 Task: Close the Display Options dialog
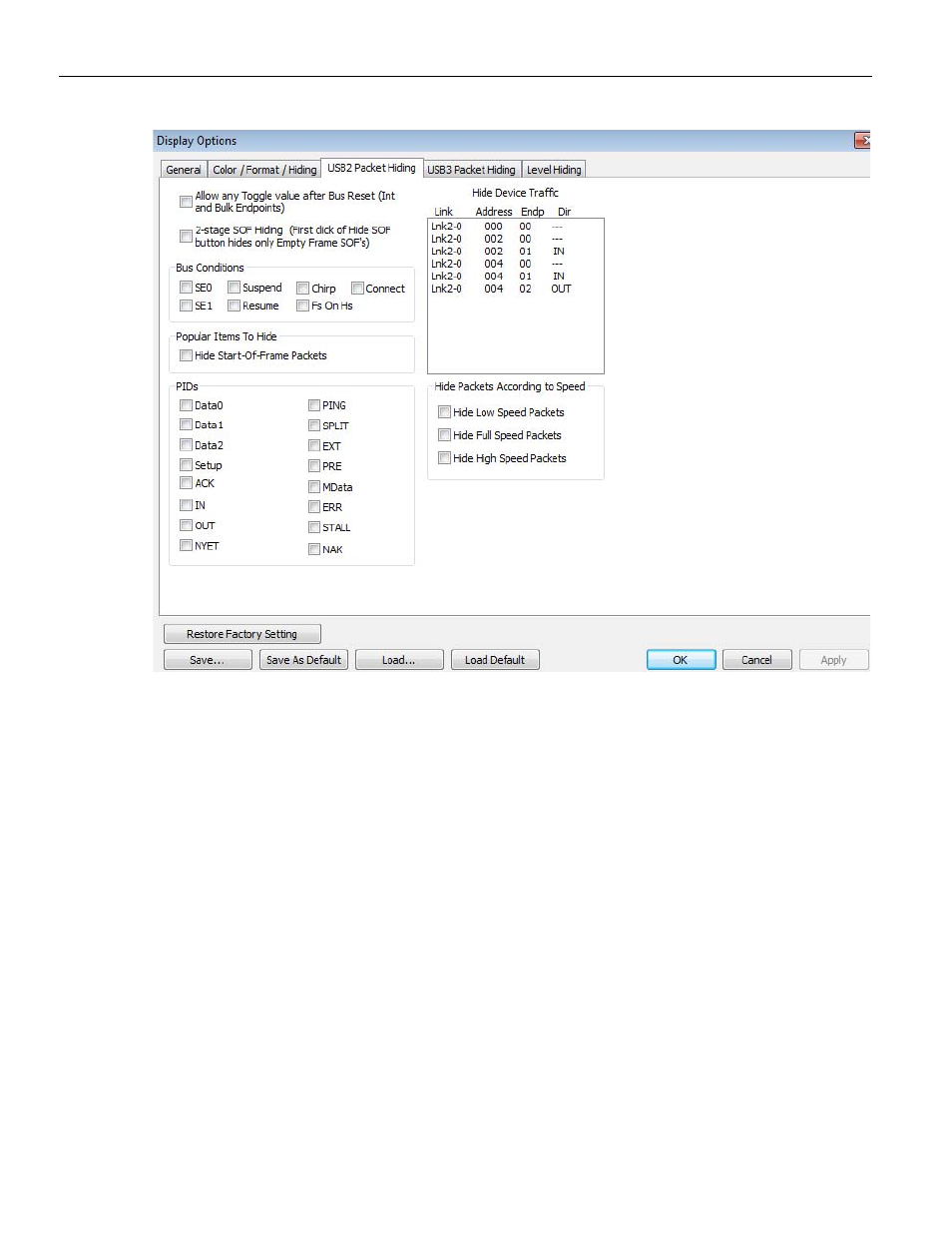pos(862,141)
